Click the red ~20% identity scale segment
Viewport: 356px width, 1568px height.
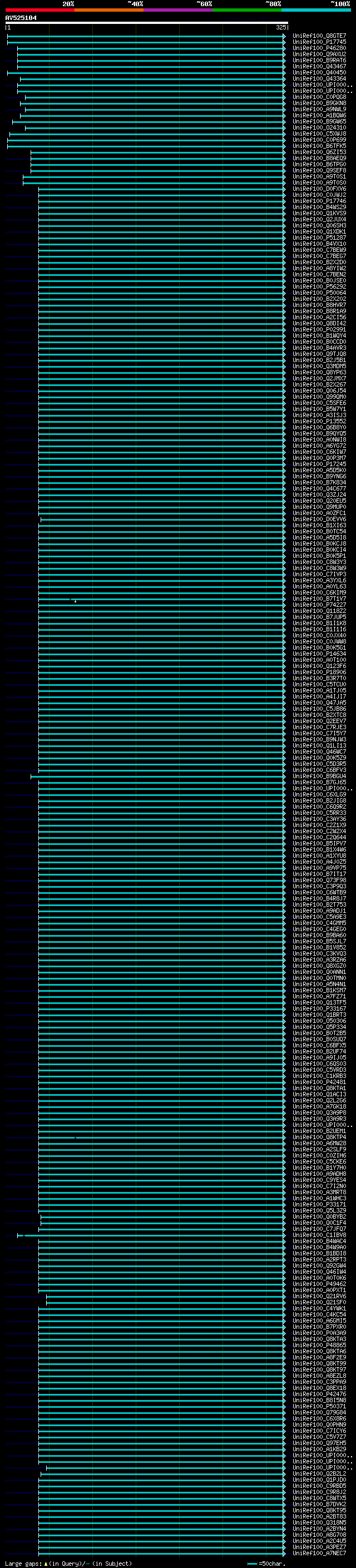(39, 10)
